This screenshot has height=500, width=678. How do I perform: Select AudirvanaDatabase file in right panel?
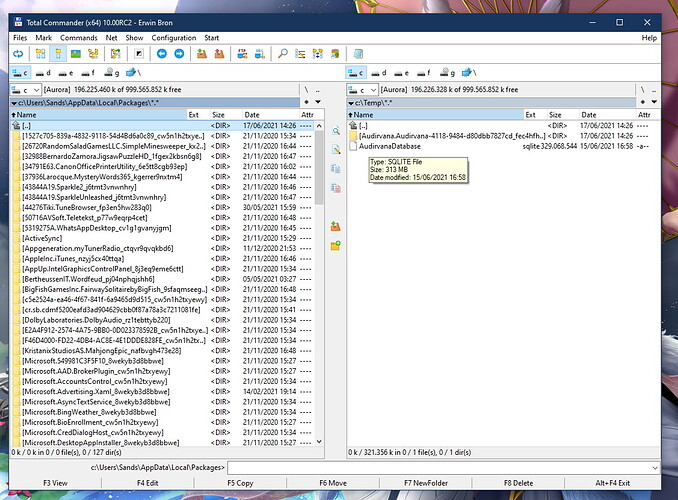(x=499, y=146)
